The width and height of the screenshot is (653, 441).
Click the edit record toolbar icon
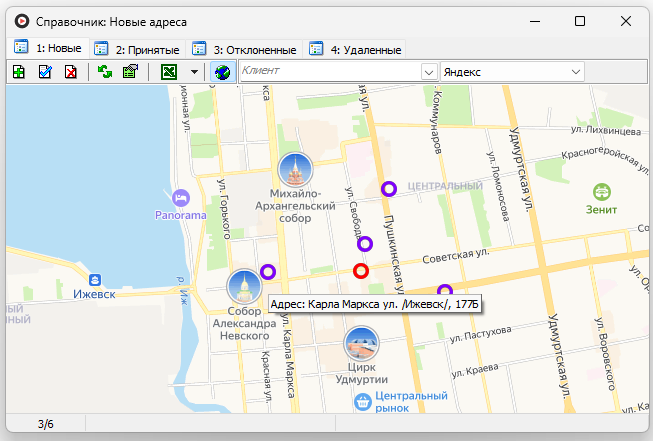45,72
